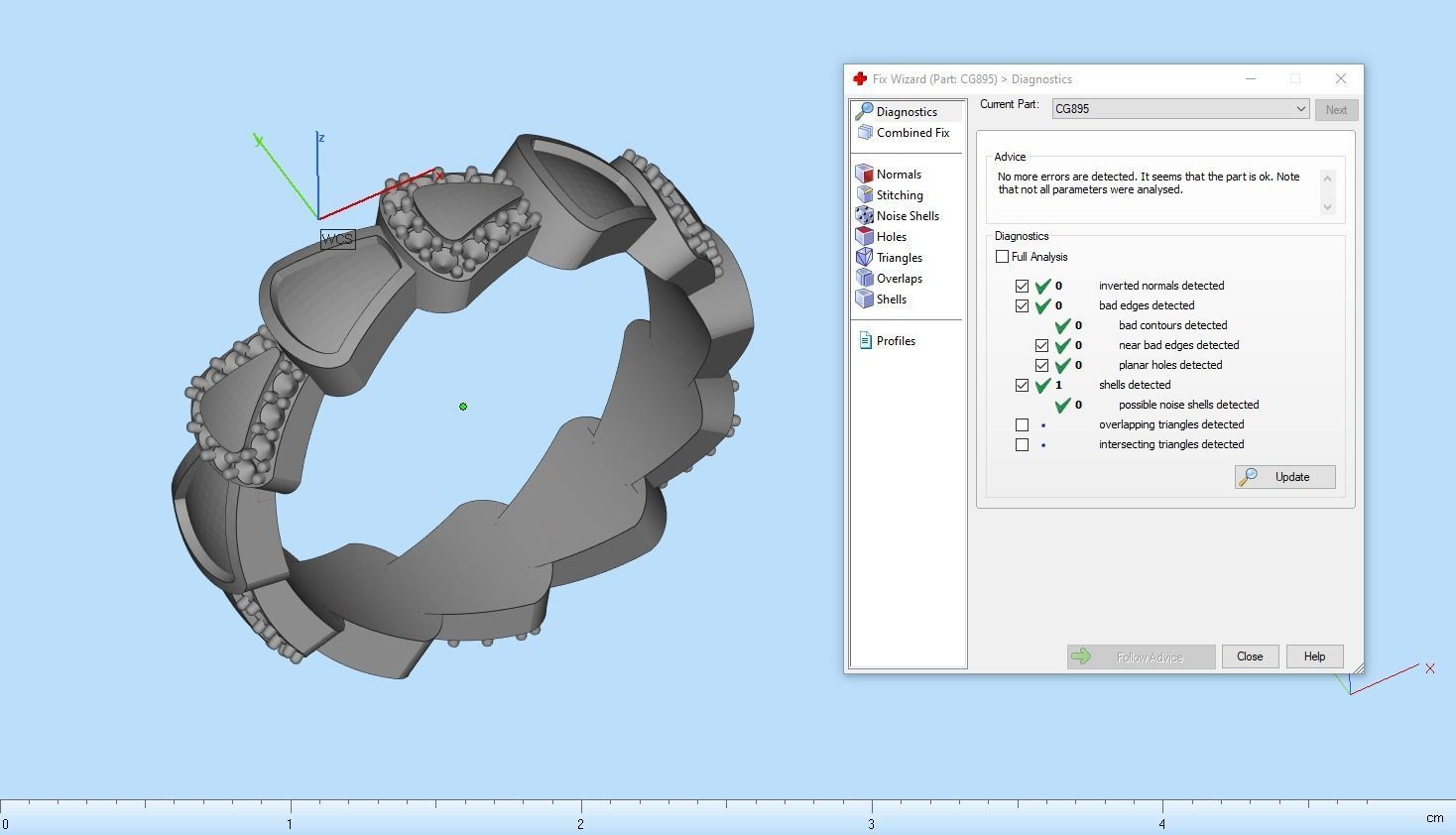The image size is (1456, 835).
Task: Click the Advice message text
Action: click(1149, 183)
